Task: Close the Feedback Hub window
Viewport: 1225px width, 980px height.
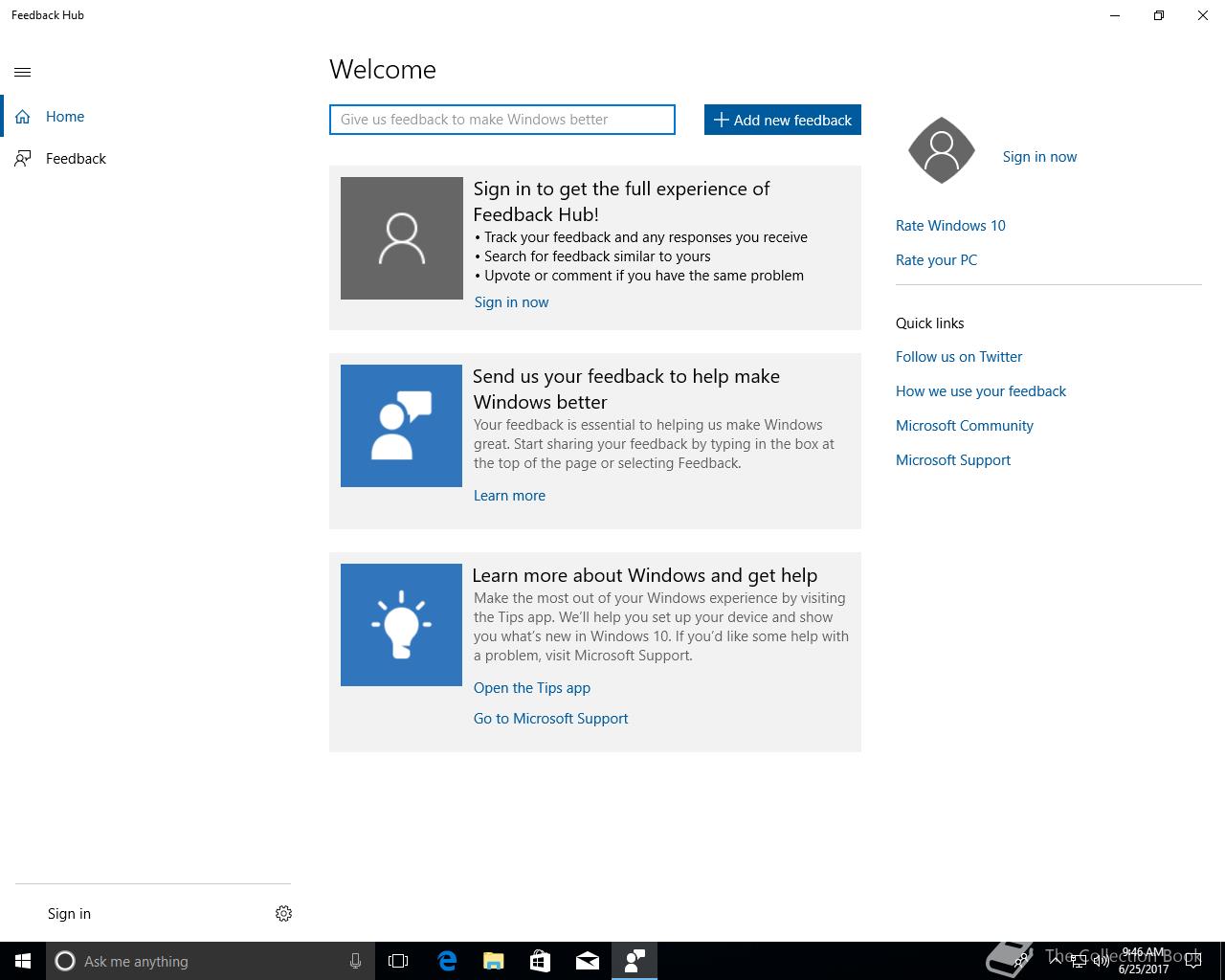Action: (1203, 15)
